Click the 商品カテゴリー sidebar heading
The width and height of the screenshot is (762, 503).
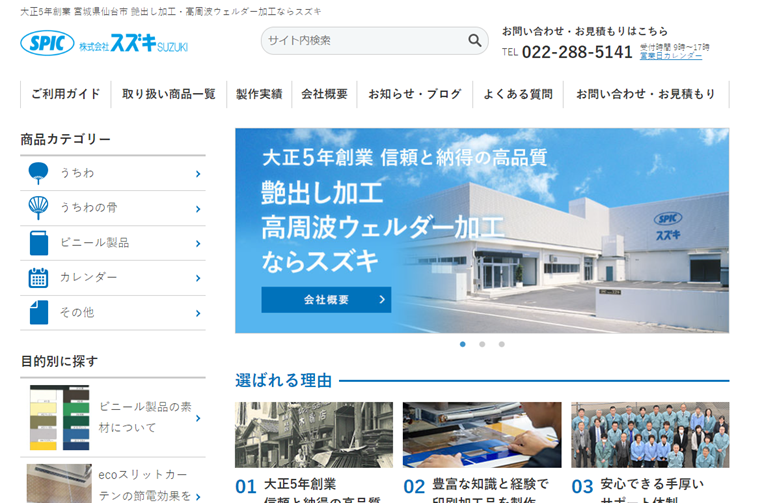click(66, 139)
